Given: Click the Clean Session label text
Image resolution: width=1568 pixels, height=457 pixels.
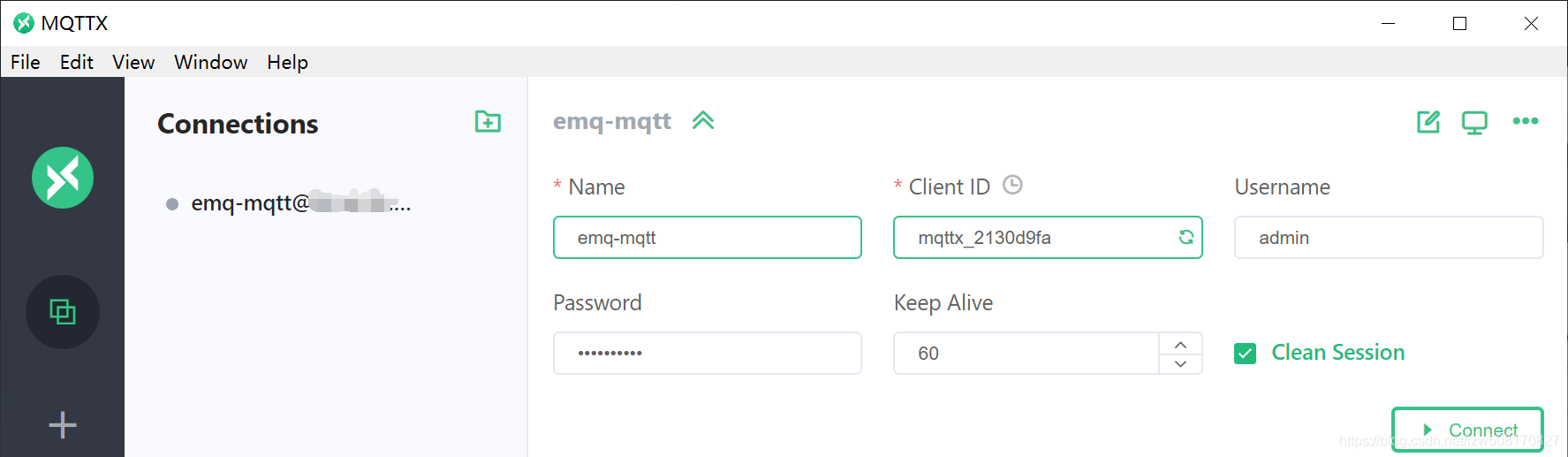Looking at the screenshot, I should pyautogui.click(x=1338, y=353).
